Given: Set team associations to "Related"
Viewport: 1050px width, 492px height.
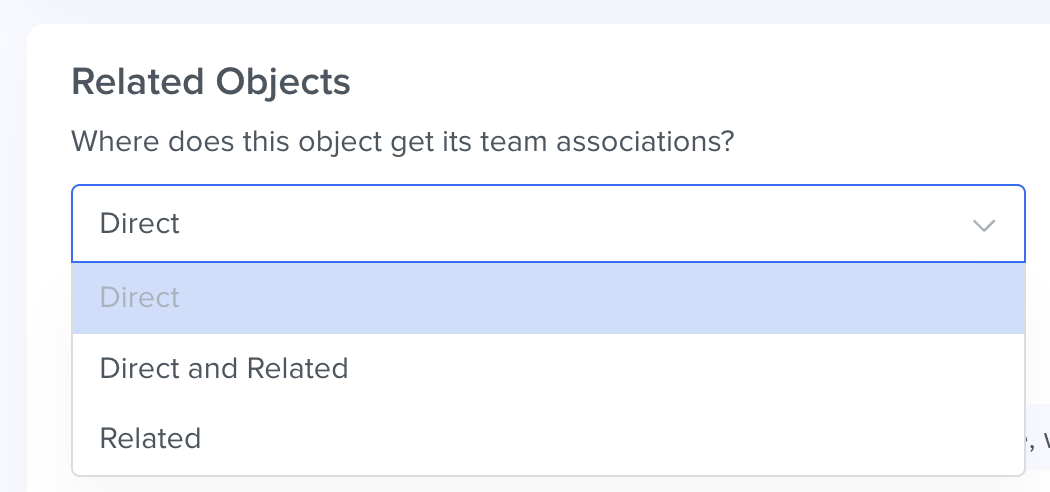Looking at the screenshot, I should [x=150, y=438].
